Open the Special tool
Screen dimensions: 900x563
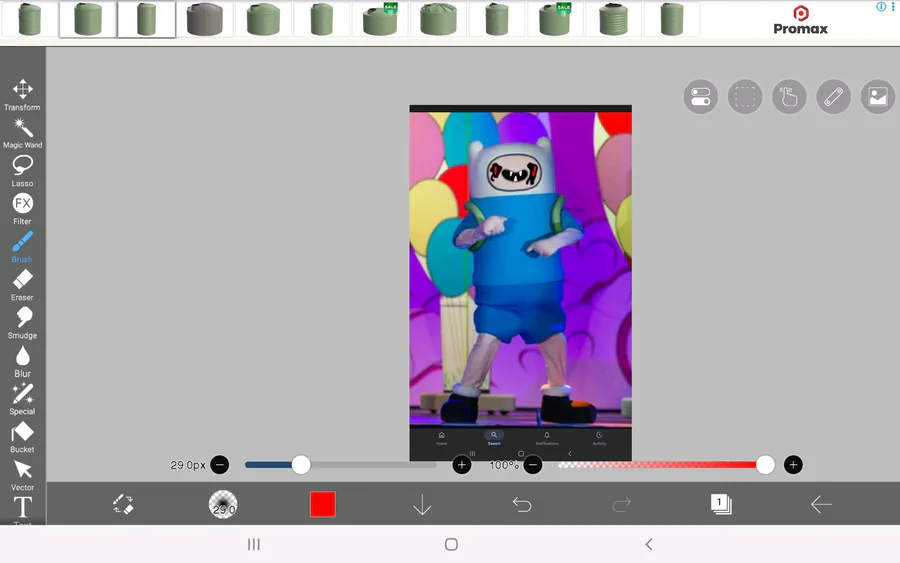point(22,399)
